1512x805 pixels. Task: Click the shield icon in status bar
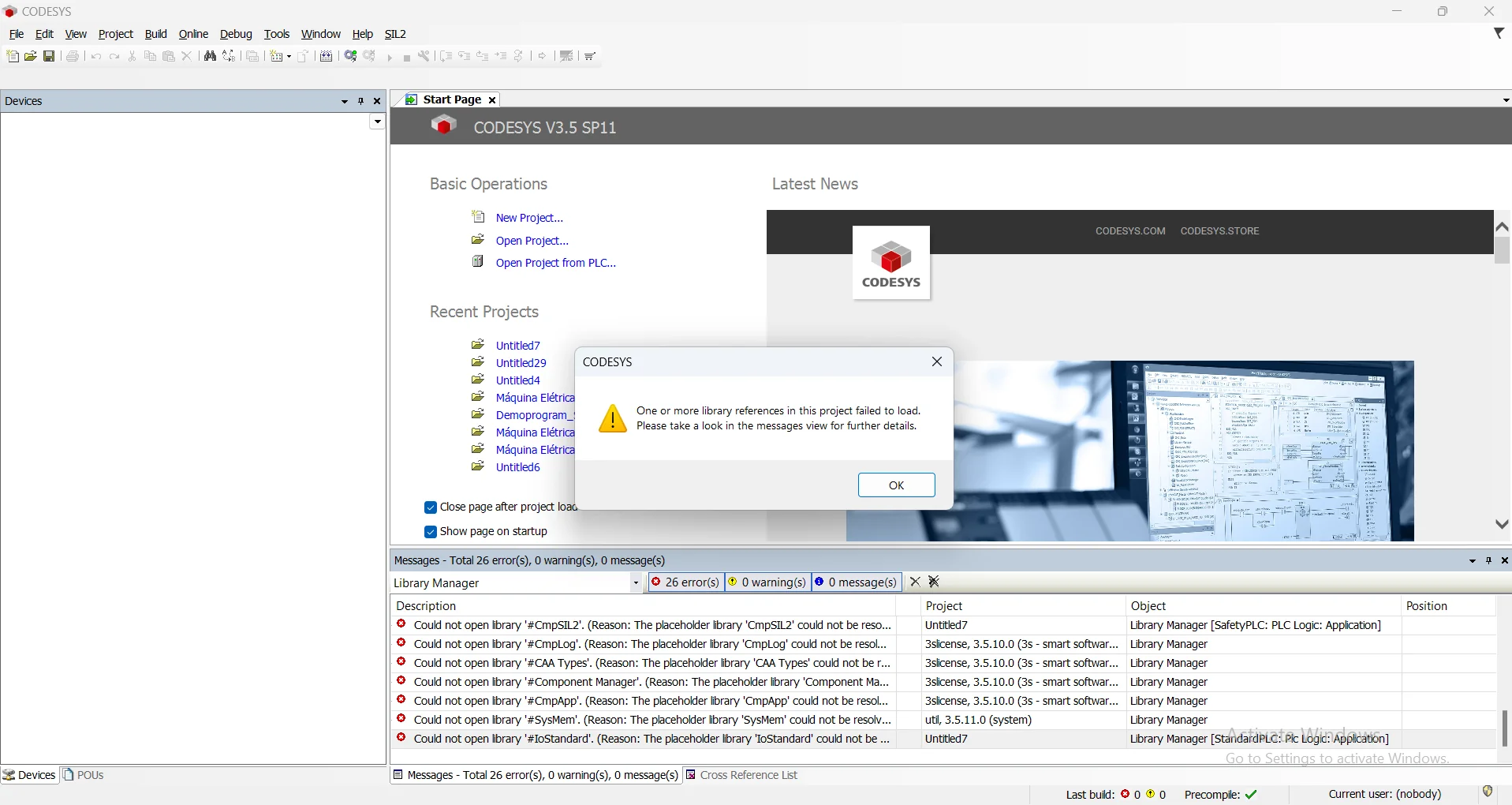(1488, 792)
